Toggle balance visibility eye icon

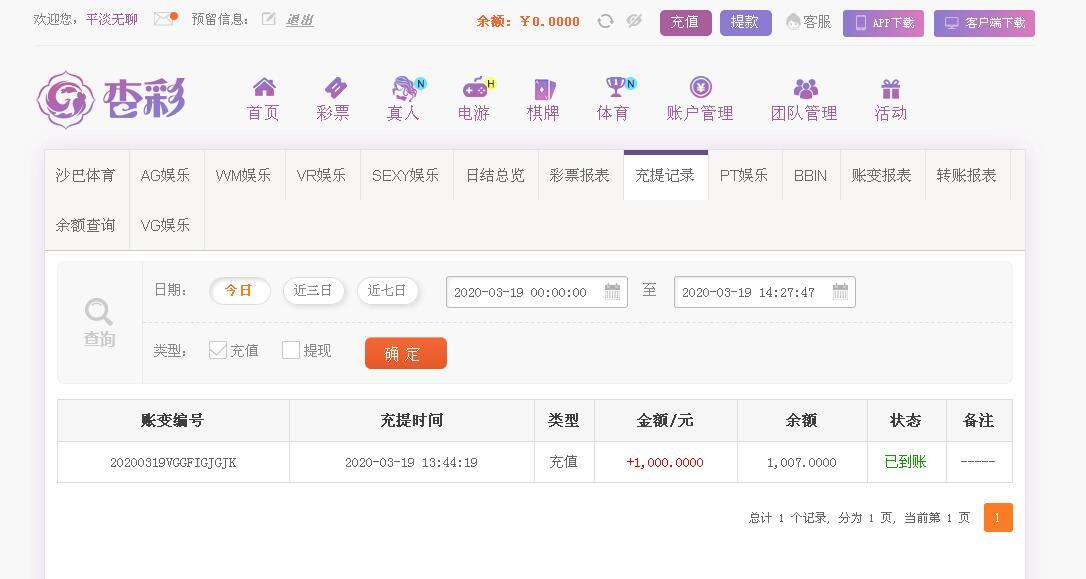point(634,21)
